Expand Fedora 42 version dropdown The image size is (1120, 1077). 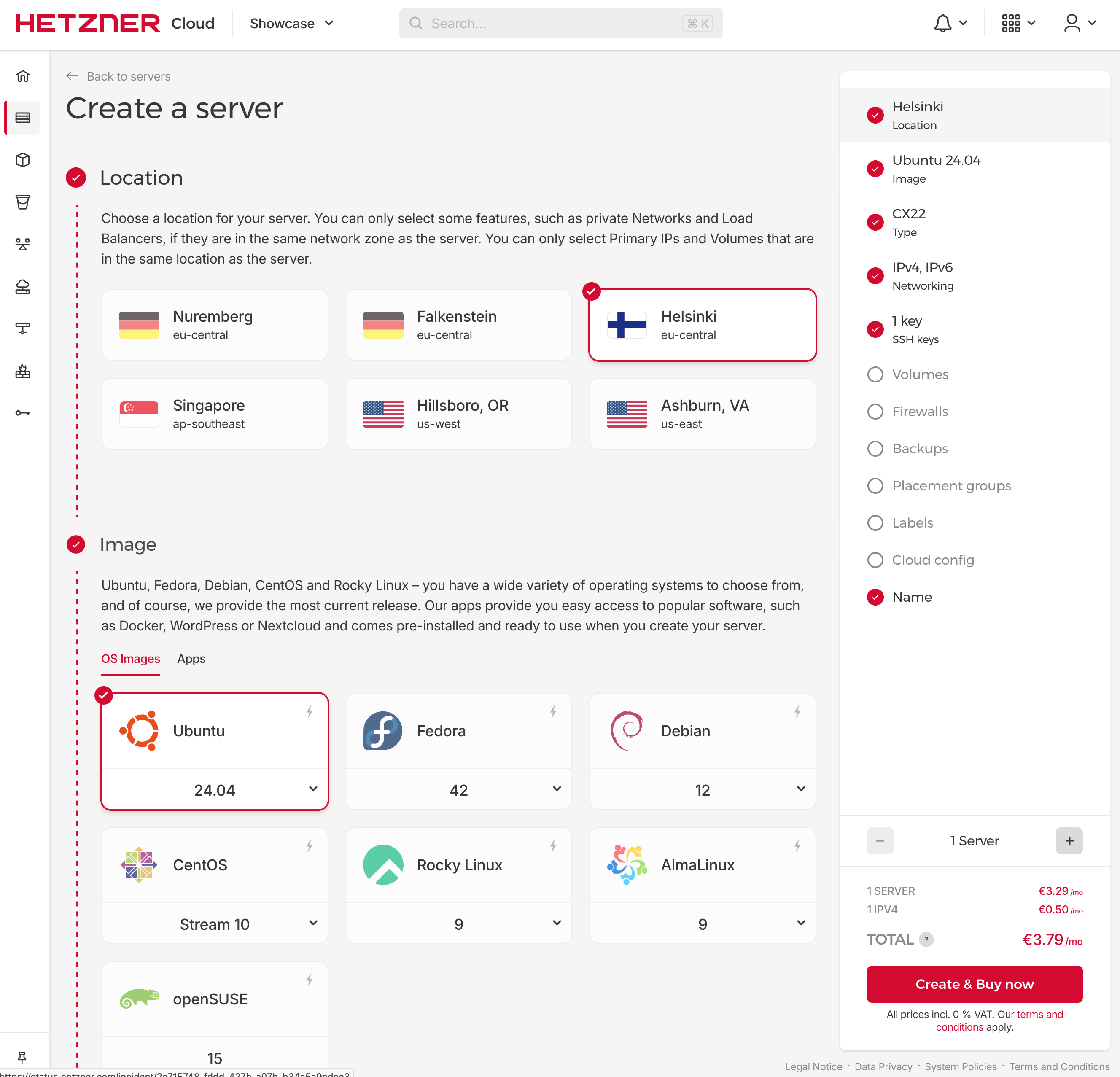pos(459,789)
